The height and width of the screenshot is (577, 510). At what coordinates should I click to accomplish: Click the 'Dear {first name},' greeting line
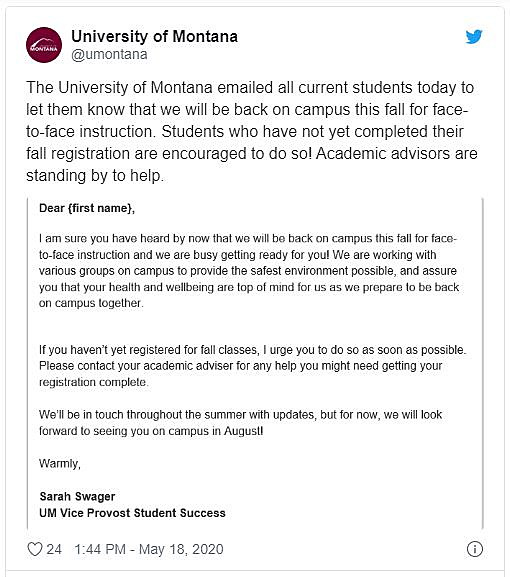(87, 208)
